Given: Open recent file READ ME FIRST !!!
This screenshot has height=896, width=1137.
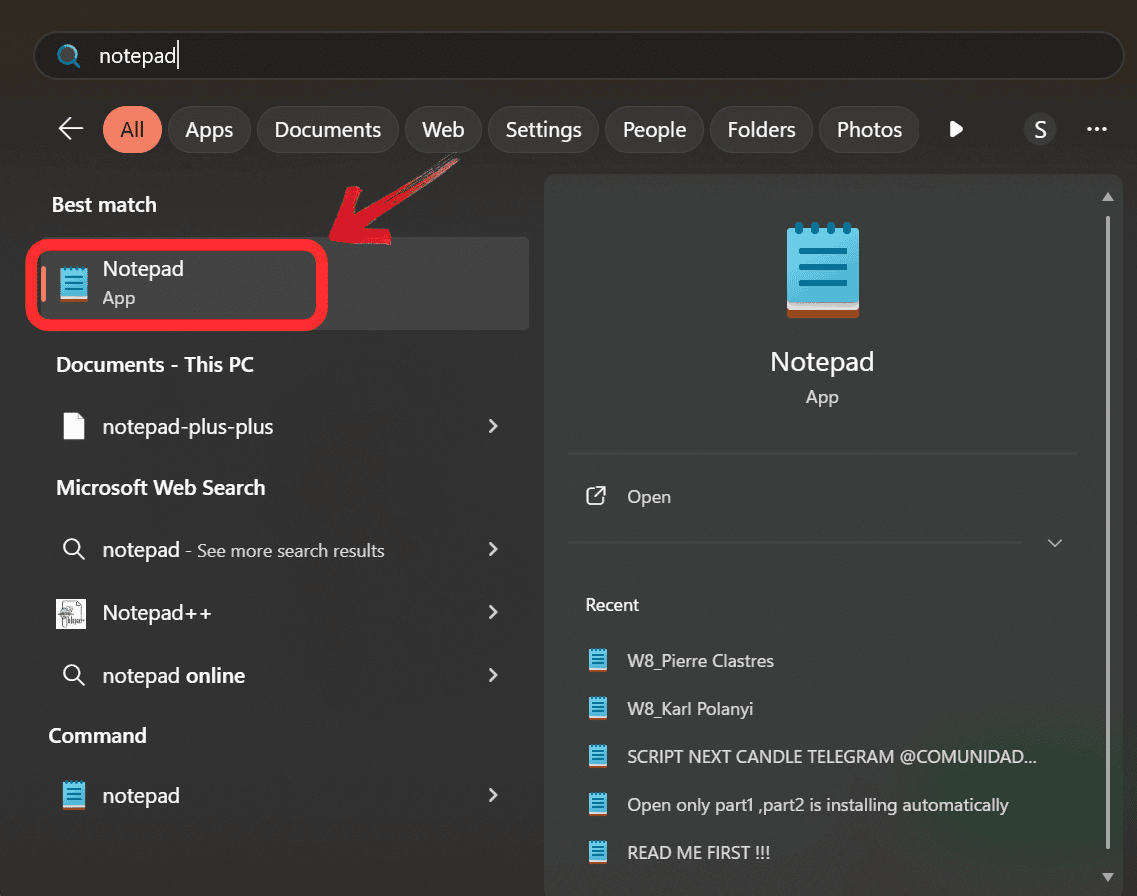Looking at the screenshot, I should 698,853.
